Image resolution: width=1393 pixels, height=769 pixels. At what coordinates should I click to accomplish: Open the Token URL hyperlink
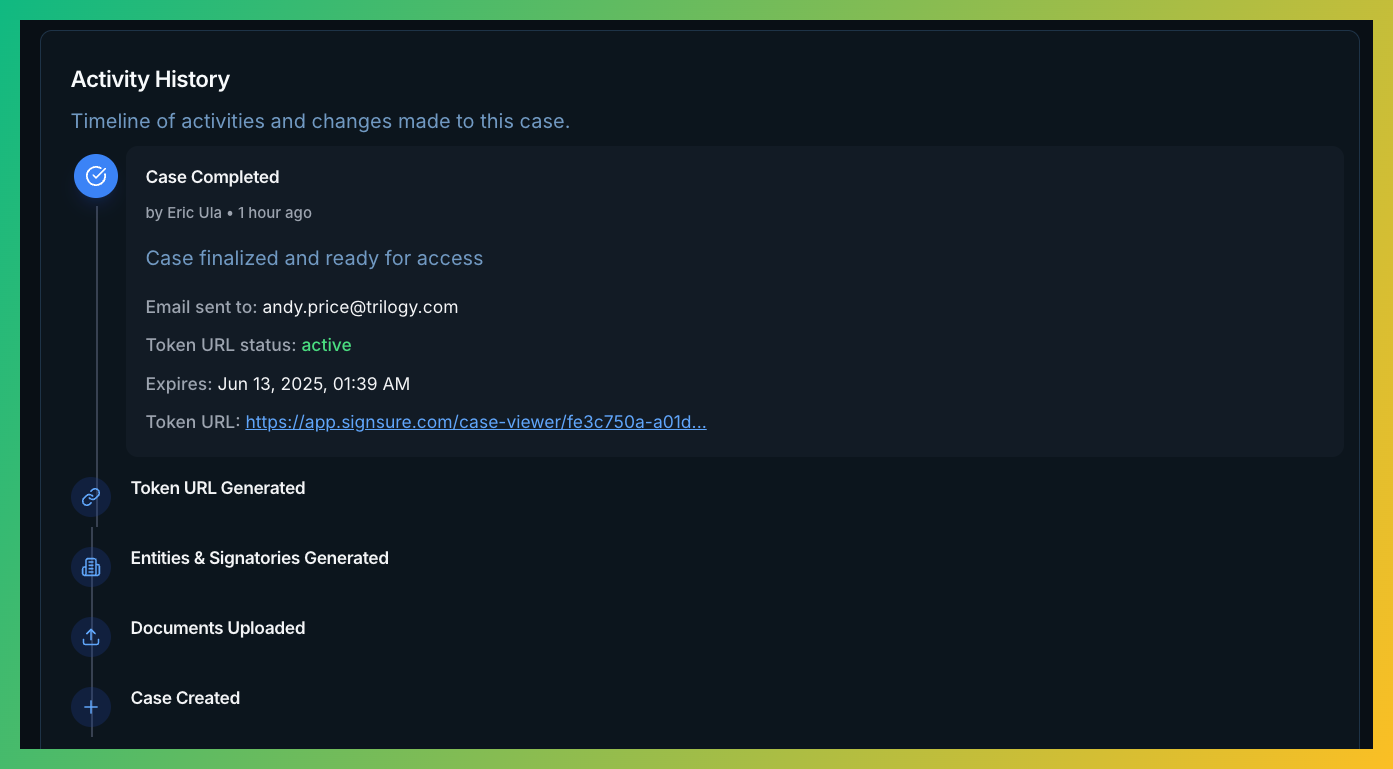click(476, 421)
